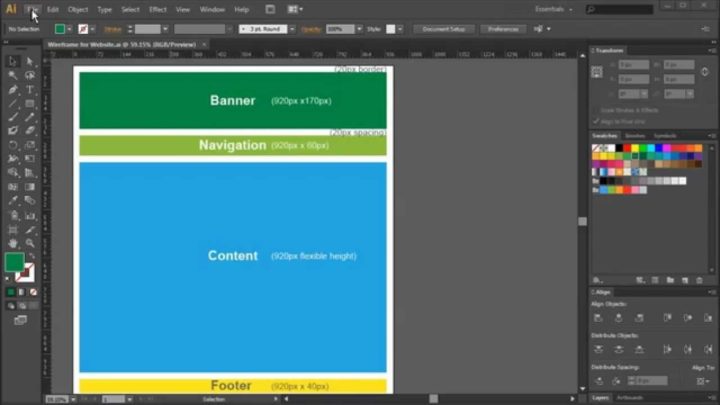Create new swatch icon in Swatches panel
Viewport: 720px width, 405px height.
click(x=685, y=280)
